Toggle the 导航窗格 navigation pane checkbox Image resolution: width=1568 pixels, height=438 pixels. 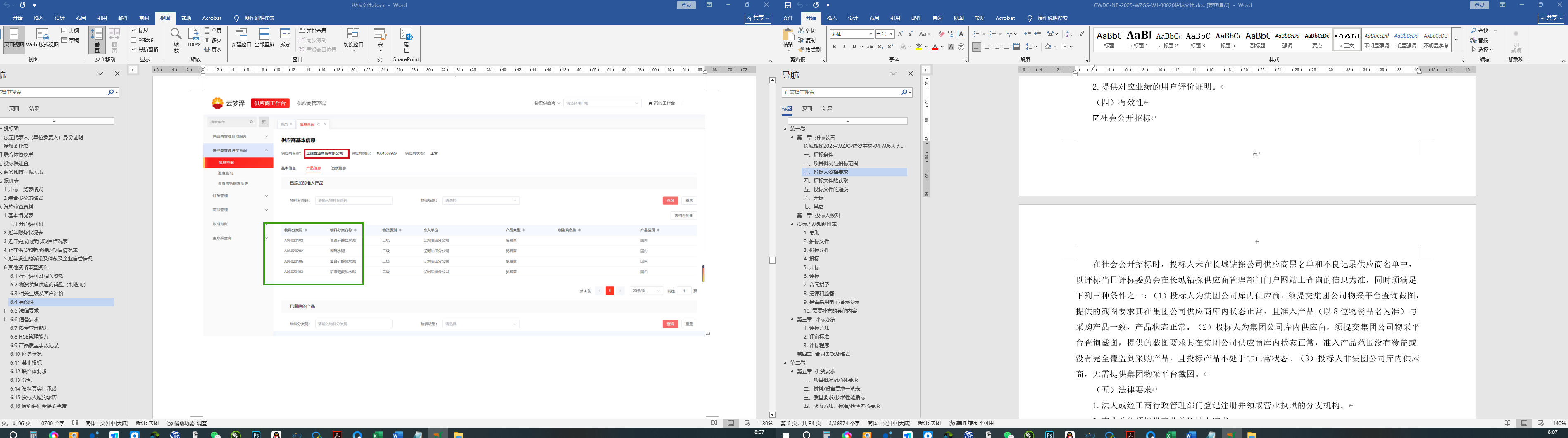point(134,49)
